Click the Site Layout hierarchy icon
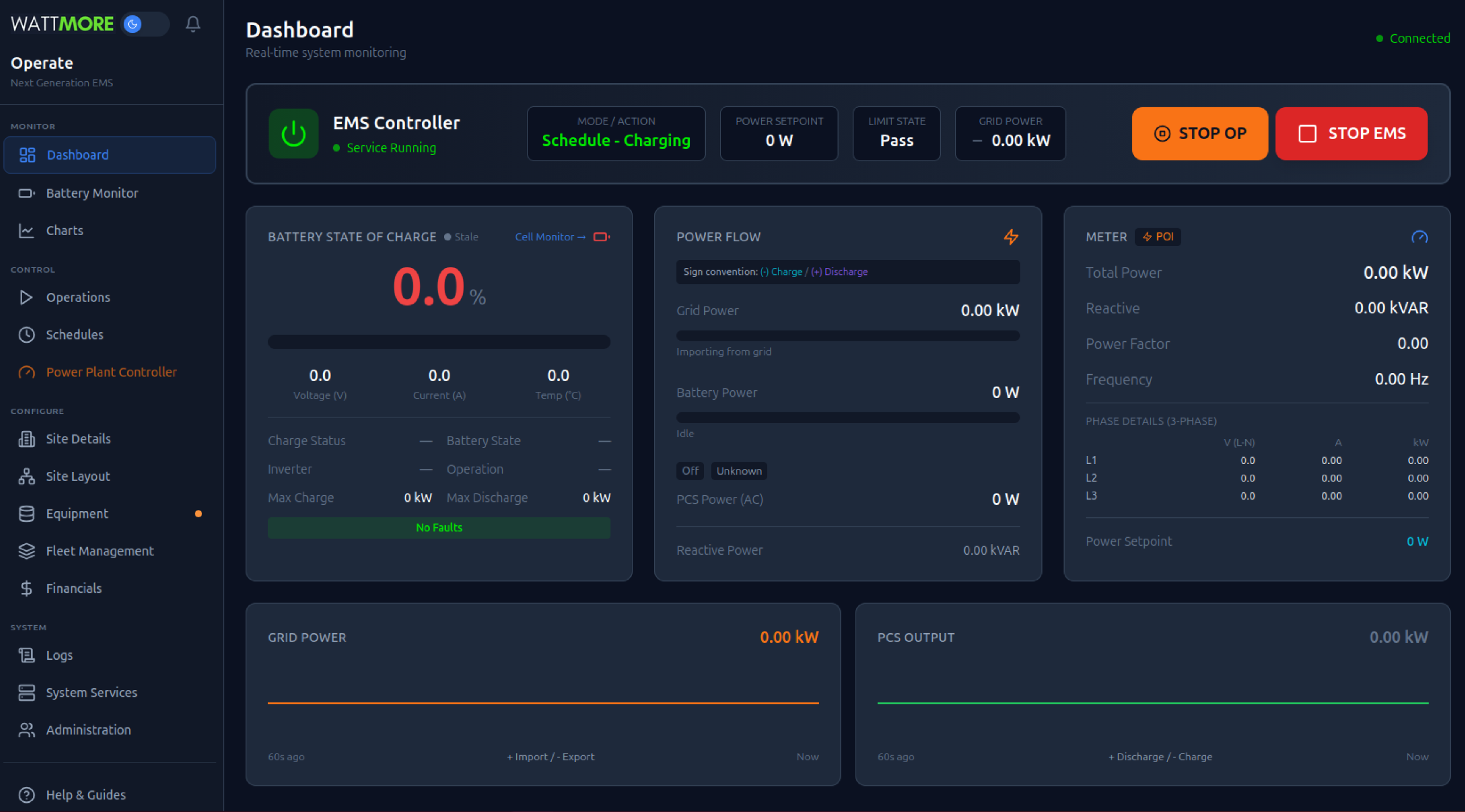This screenshot has width=1465, height=812. [x=26, y=476]
